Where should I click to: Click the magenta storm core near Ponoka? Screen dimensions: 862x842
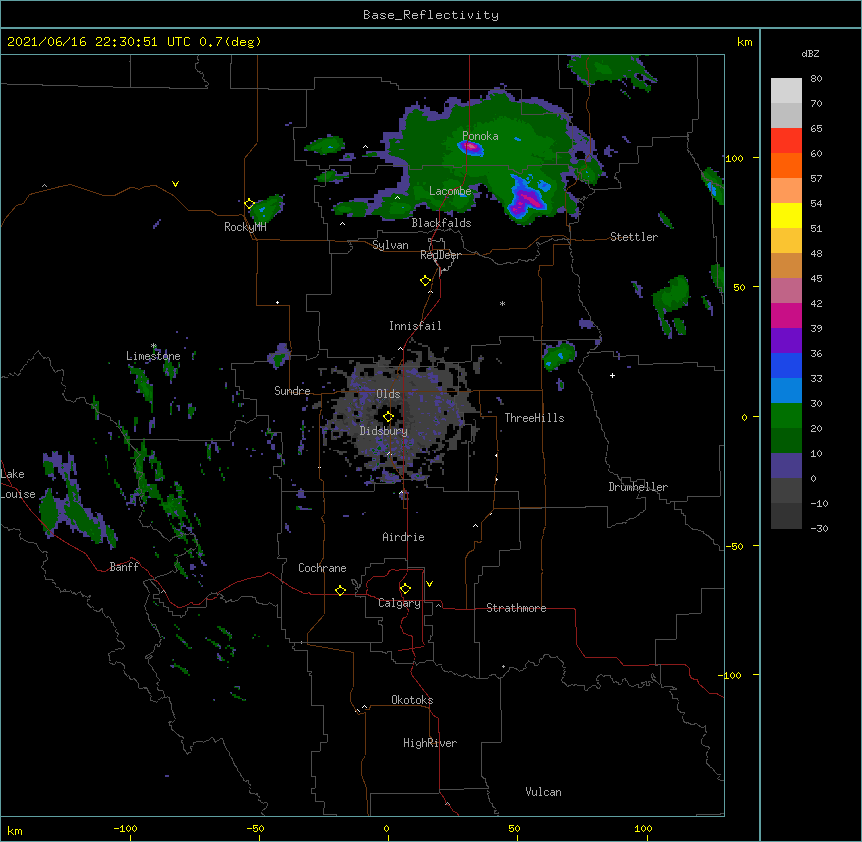coord(469,147)
